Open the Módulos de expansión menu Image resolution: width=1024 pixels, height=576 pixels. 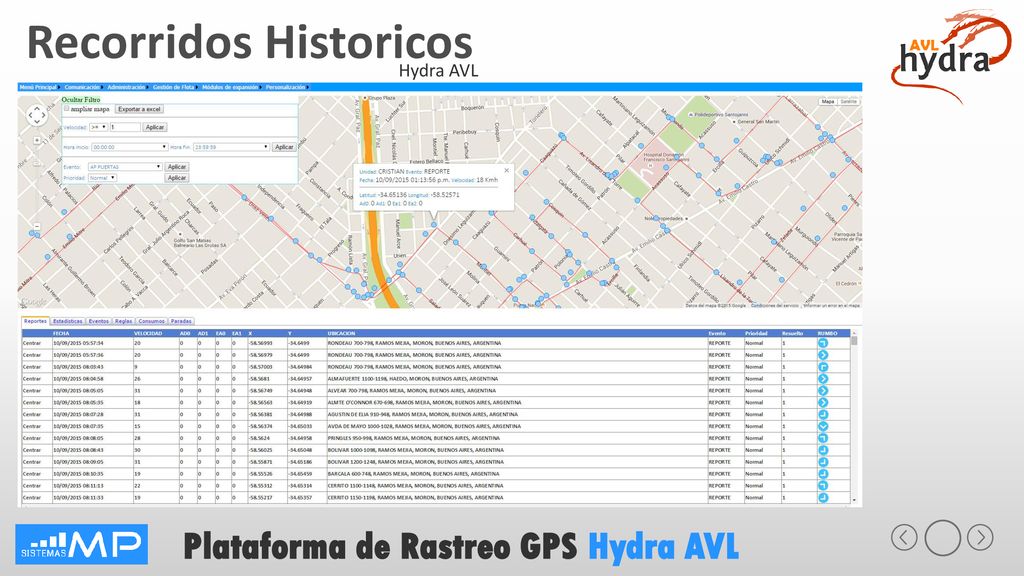[x=230, y=87]
